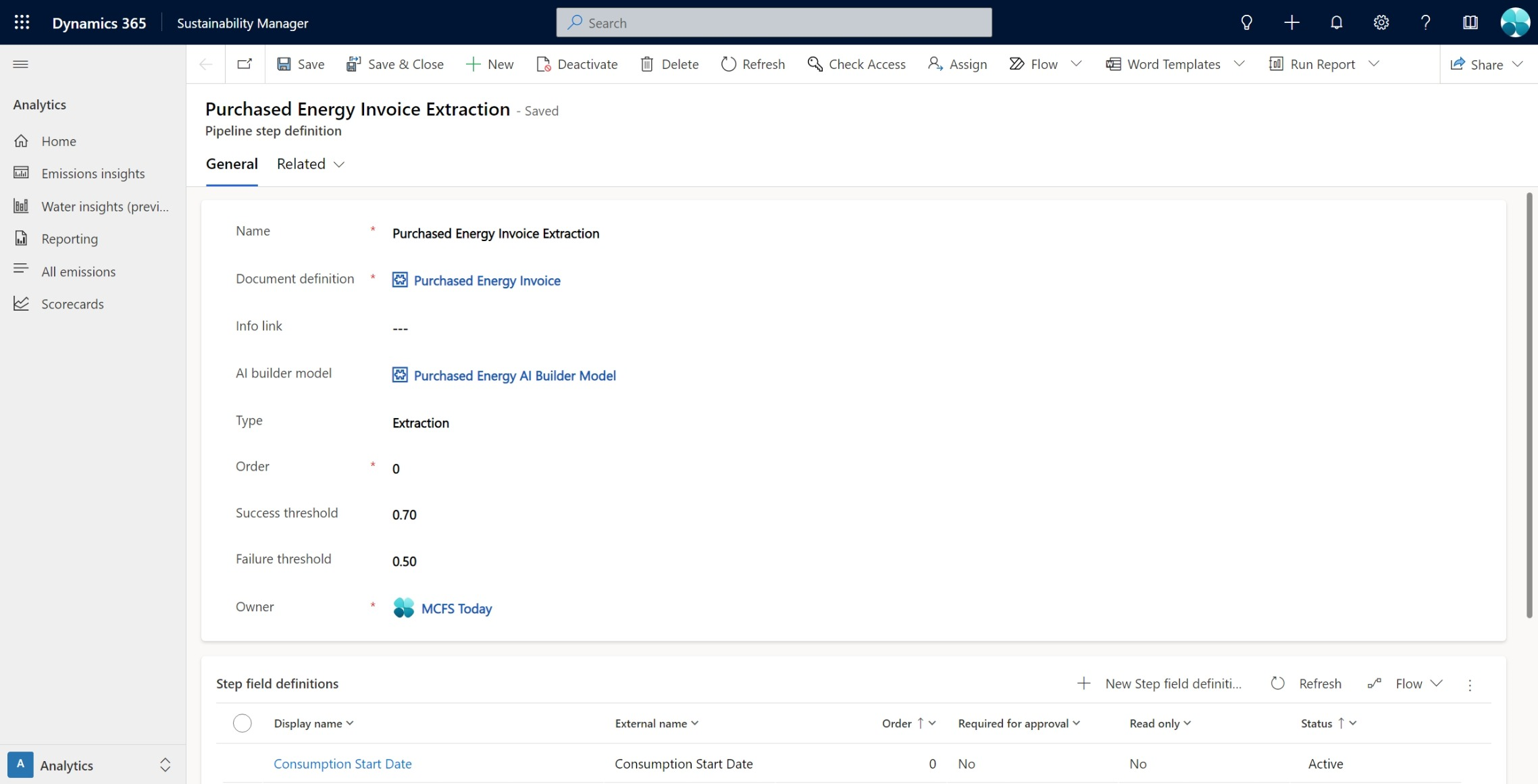Go back with the back arrow

click(206, 64)
